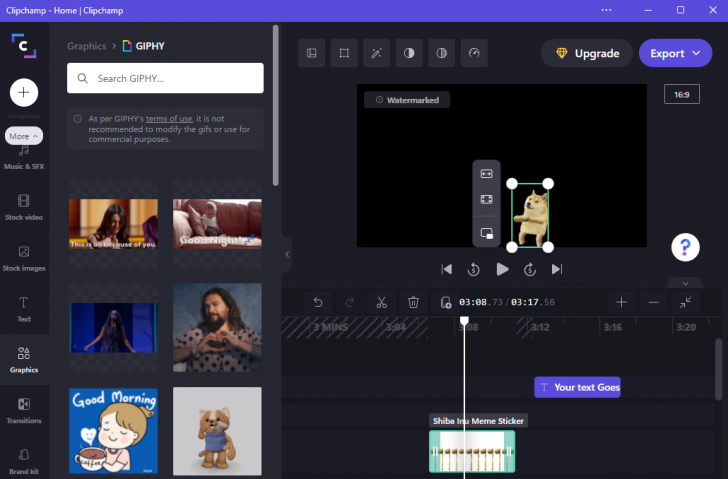Open the Speed gauge tool

point(474,53)
